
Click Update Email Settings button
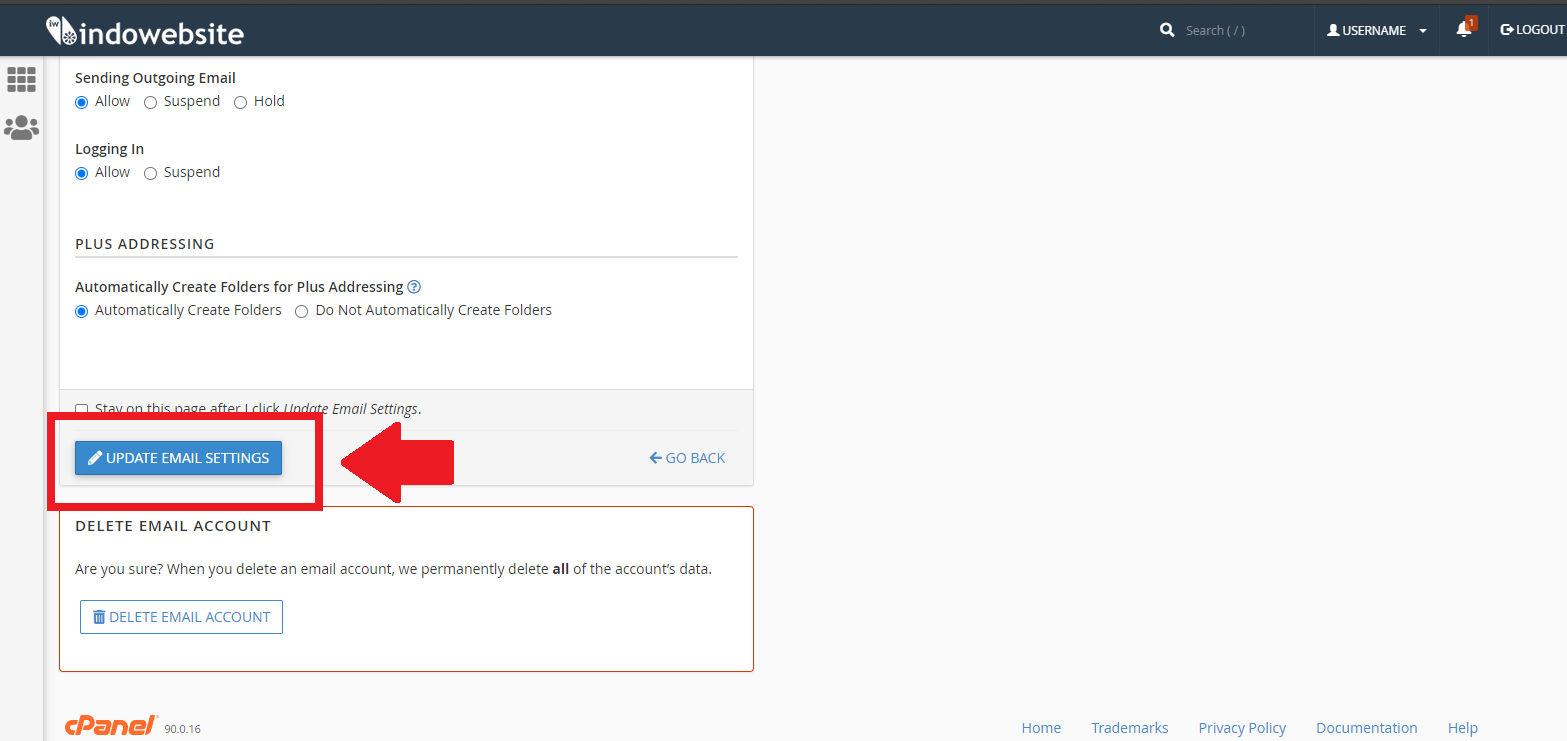pos(178,458)
